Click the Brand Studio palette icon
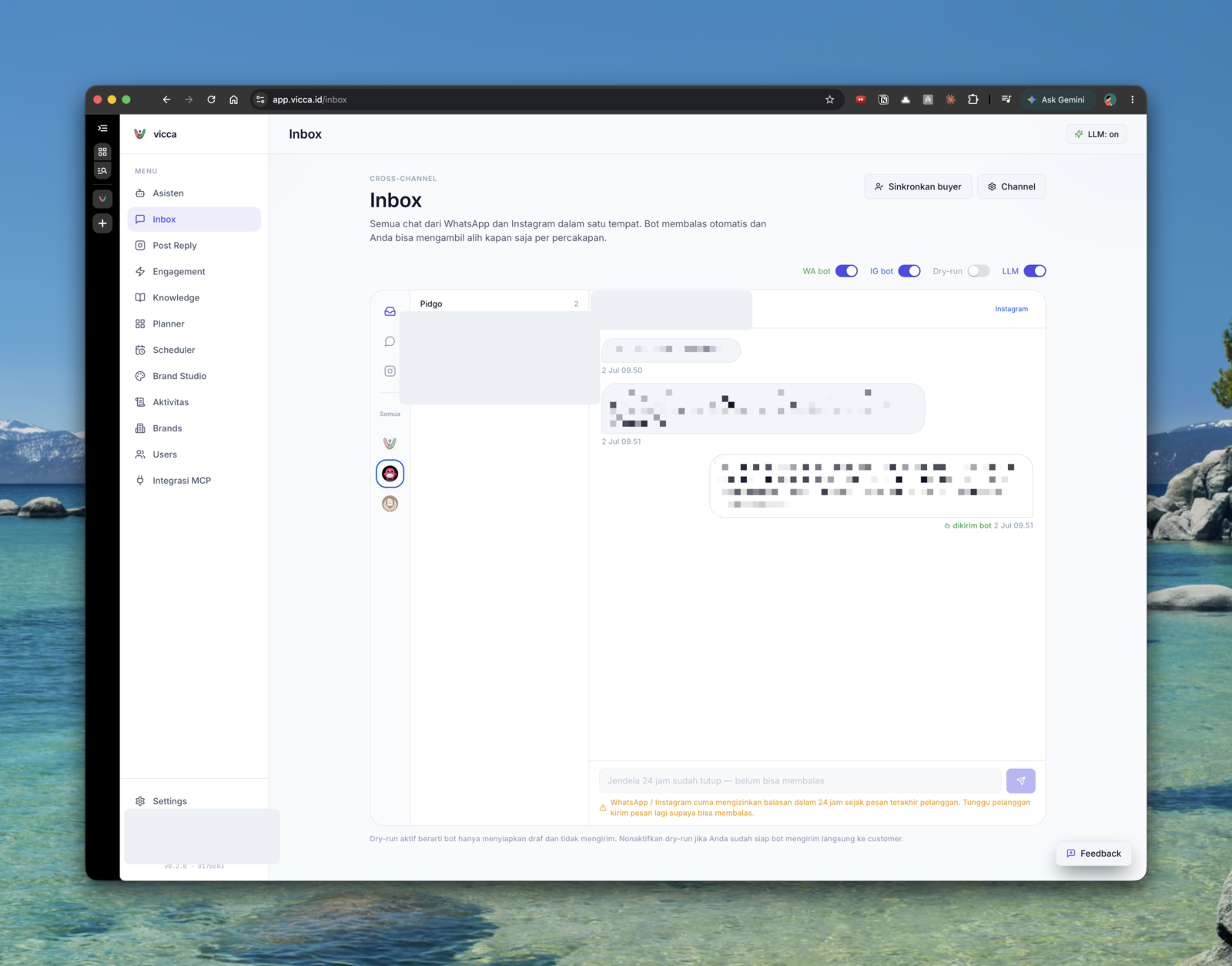This screenshot has height=966, width=1232. pyautogui.click(x=140, y=377)
